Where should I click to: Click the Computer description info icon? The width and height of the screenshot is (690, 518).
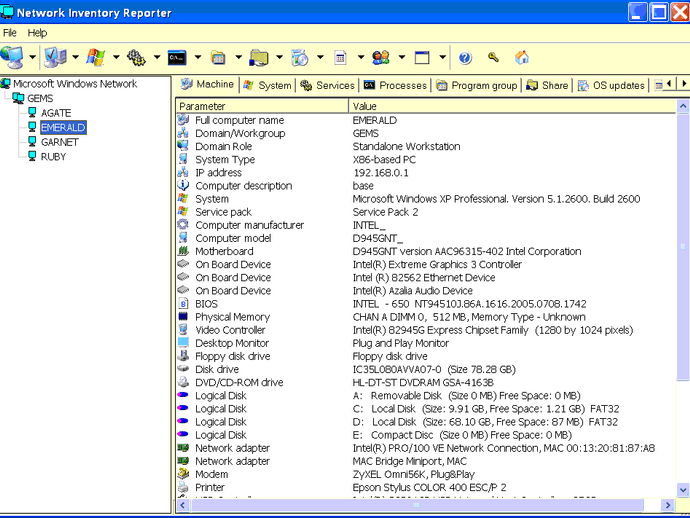(x=183, y=185)
